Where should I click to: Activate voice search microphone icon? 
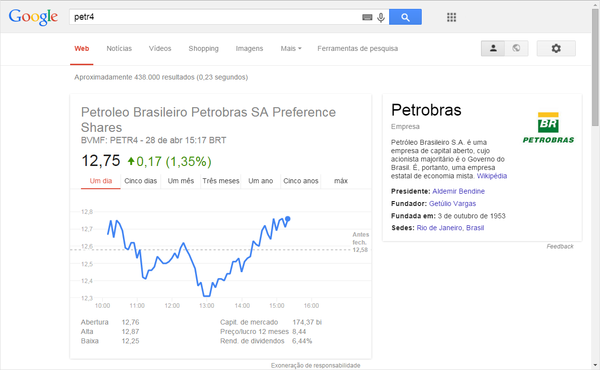[x=381, y=17]
